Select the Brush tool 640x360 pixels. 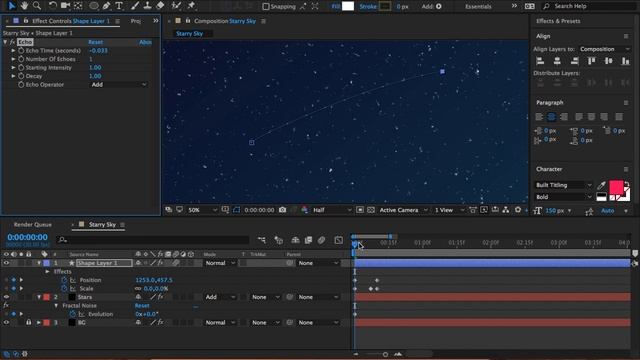coord(135,6)
